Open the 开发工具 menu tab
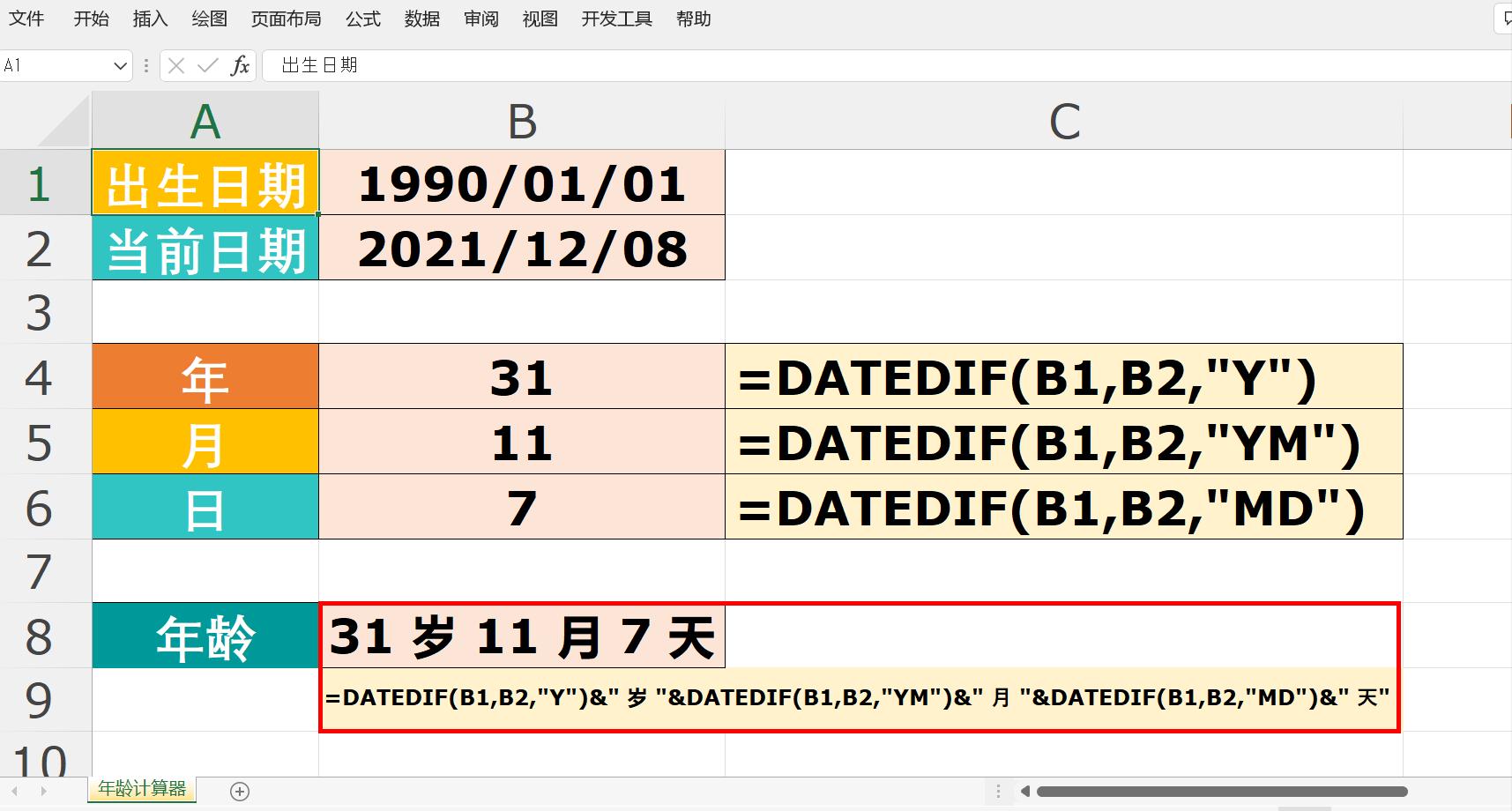 tap(616, 19)
